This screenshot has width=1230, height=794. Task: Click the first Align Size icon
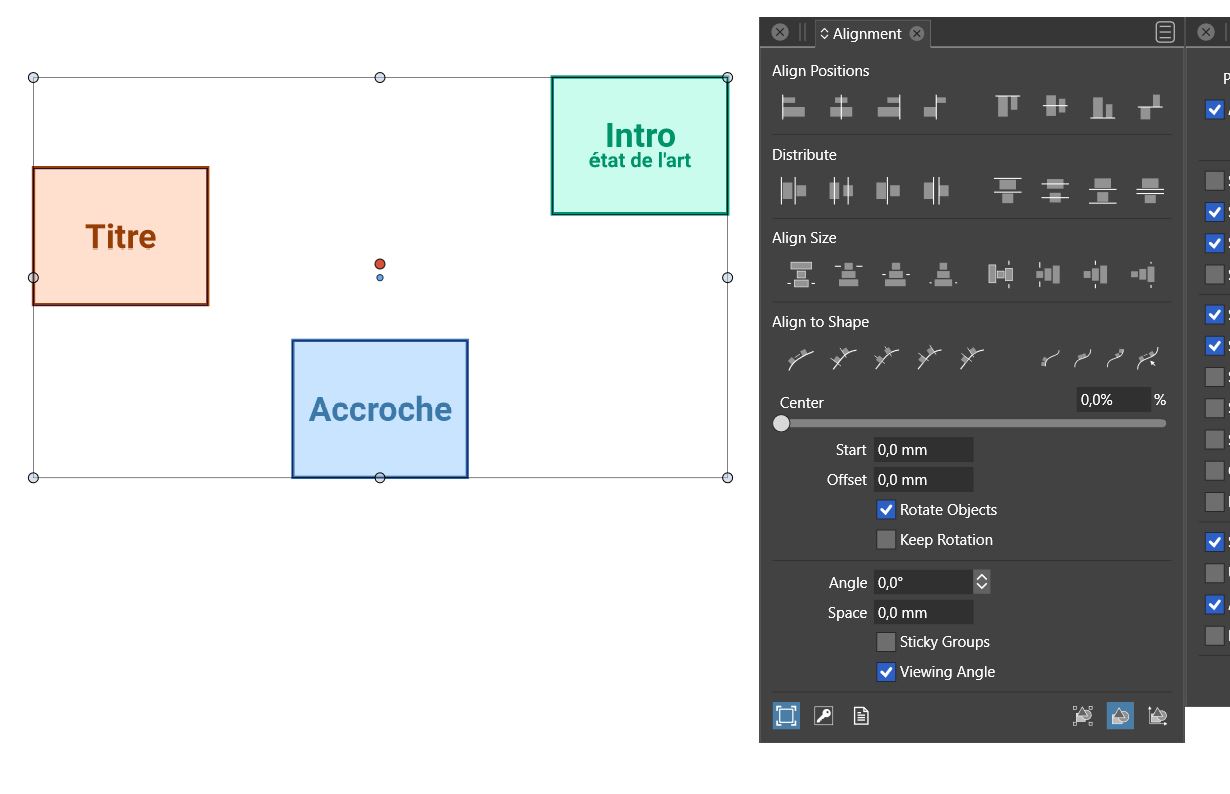[800, 274]
